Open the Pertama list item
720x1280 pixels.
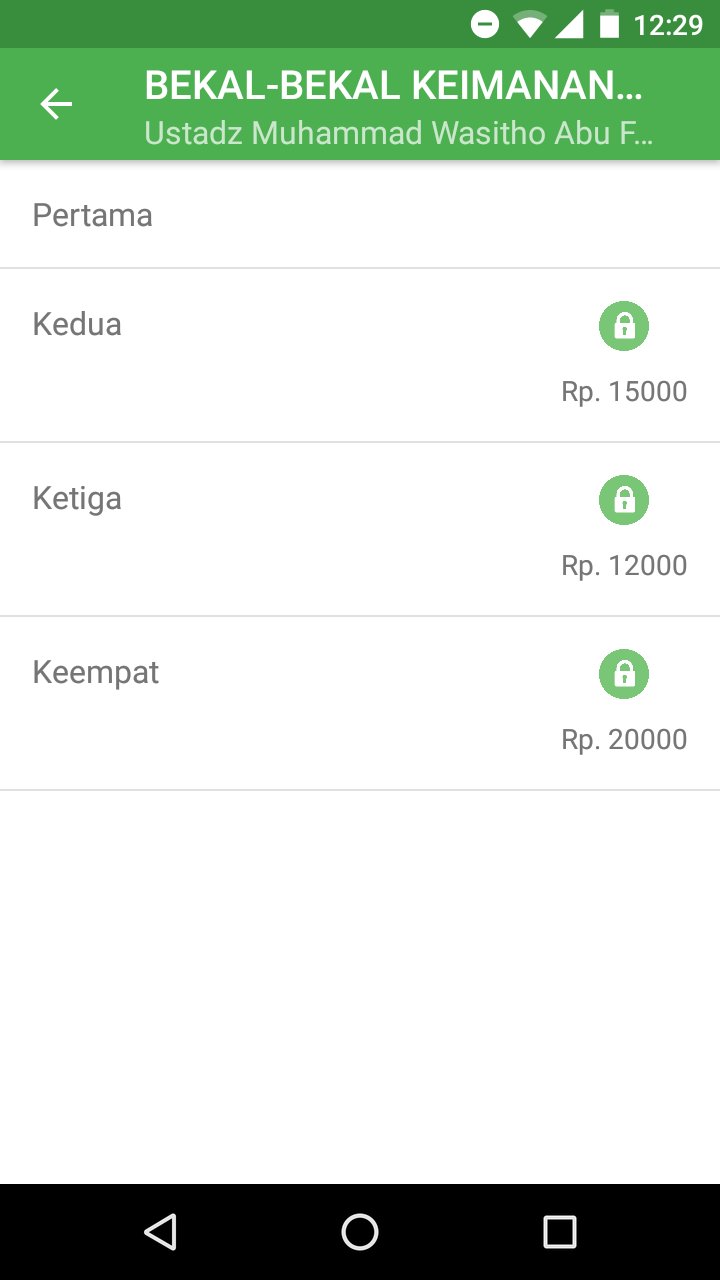point(360,215)
